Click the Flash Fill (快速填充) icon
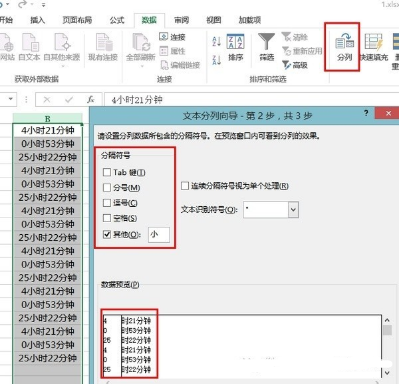409x386 pixels. coord(374,42)
